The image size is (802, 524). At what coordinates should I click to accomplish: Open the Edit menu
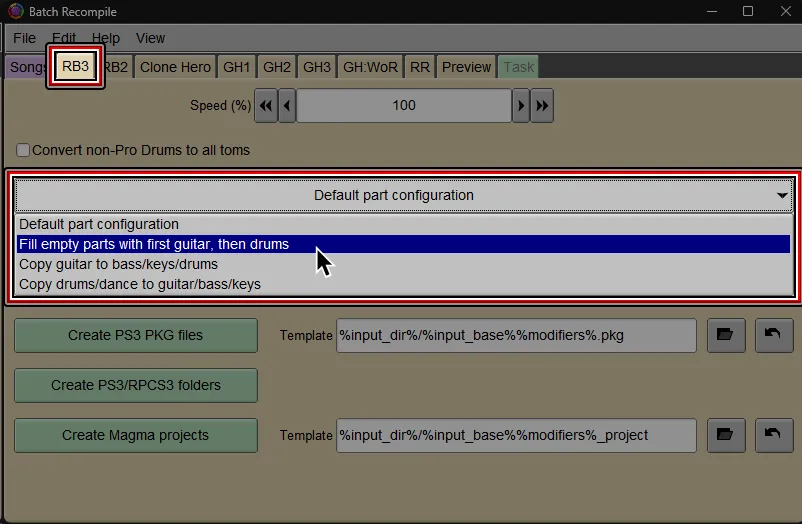coord(64,38)
